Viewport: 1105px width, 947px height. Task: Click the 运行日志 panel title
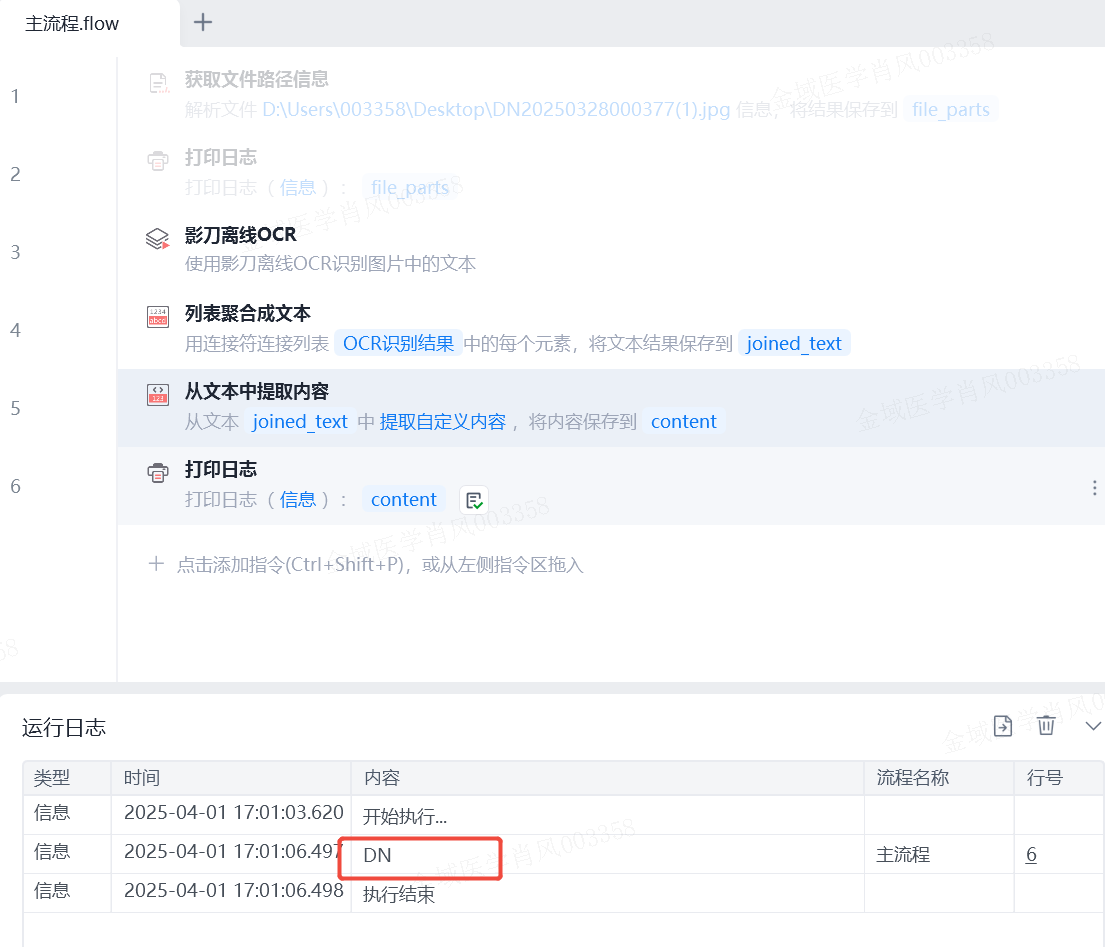(64, 727)
